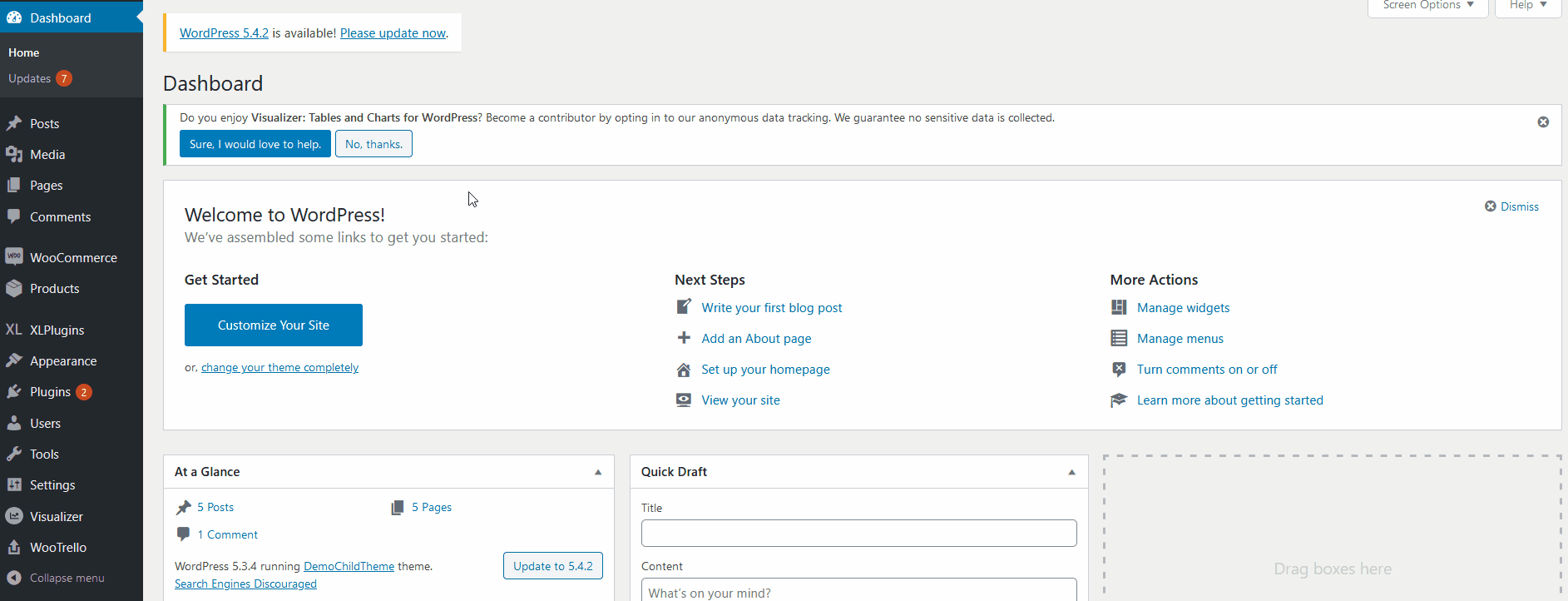Open the Plugins menu with 2 updates
Screen dimensions: 1568x601
pos(72,391)
